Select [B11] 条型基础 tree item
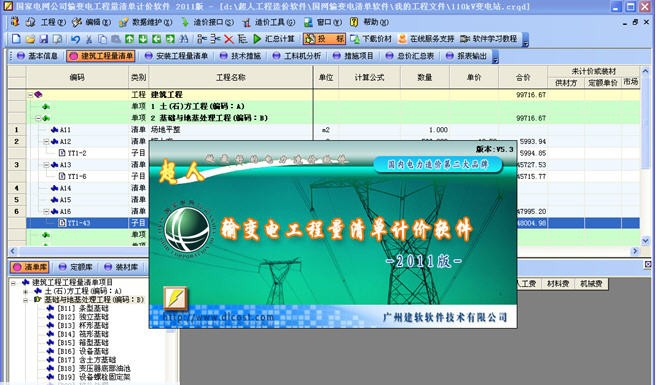The image size is (656, 385). coord(83,308)
